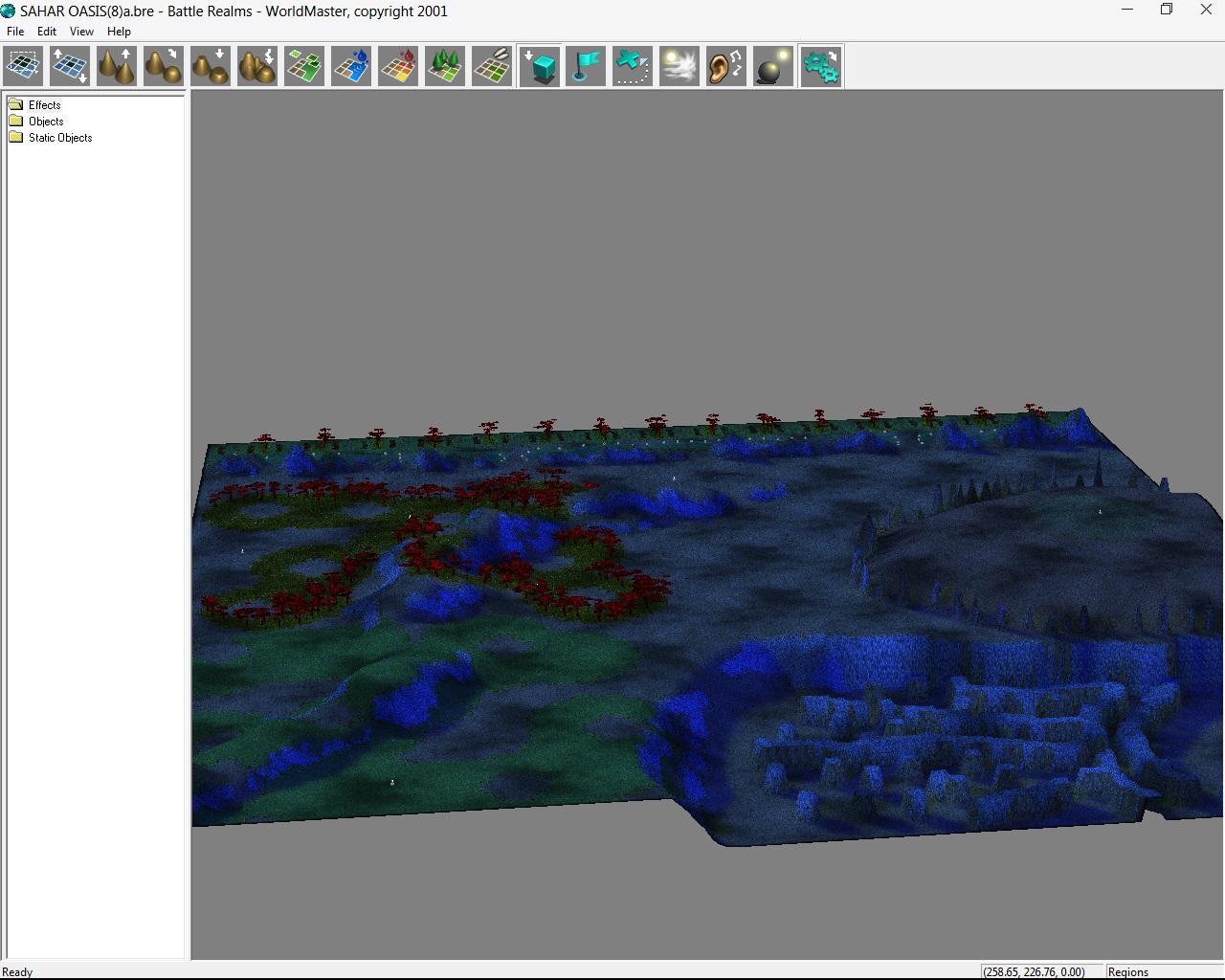The width and height of the screenshot is (1225, 980).
Task: Click the Ready status text
Action: pyautogui.click(x=17, y=971)
